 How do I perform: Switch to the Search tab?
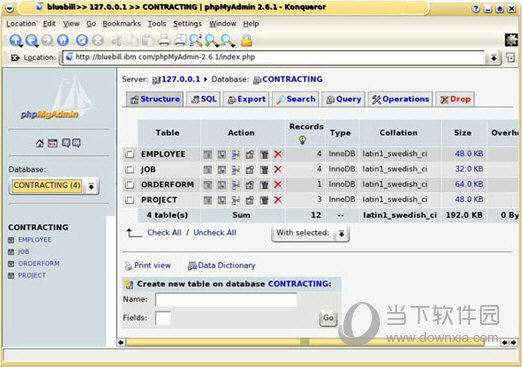tap(296, 99)
